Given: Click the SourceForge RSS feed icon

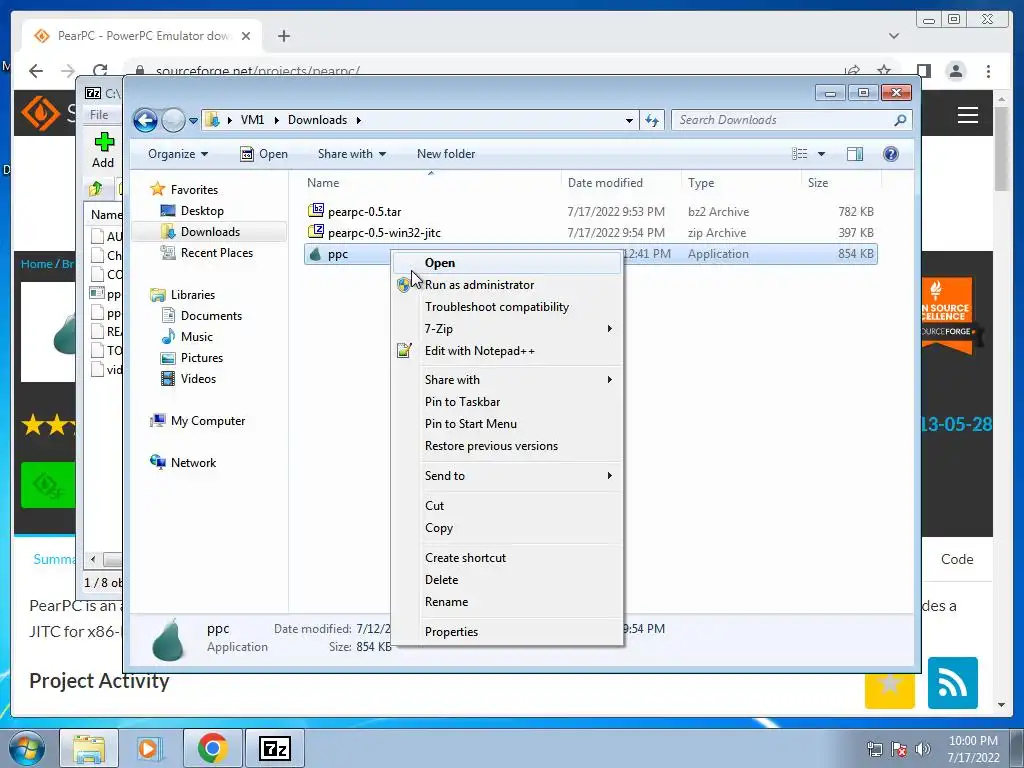Looking at the screenshot, I should (952, 683).
